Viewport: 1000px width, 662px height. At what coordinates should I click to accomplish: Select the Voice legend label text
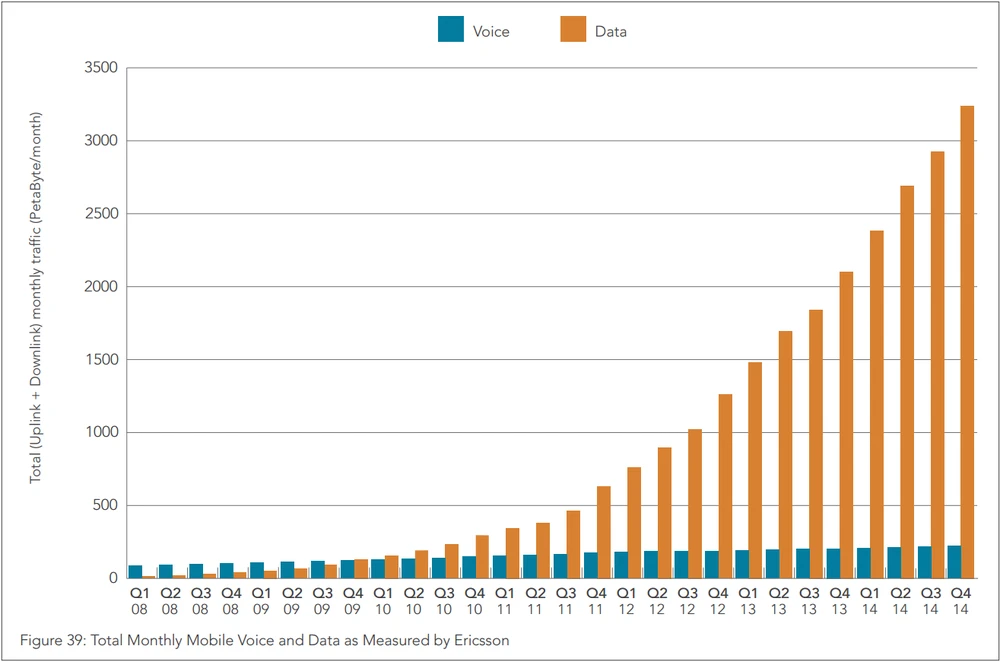[x=490, y=32]
